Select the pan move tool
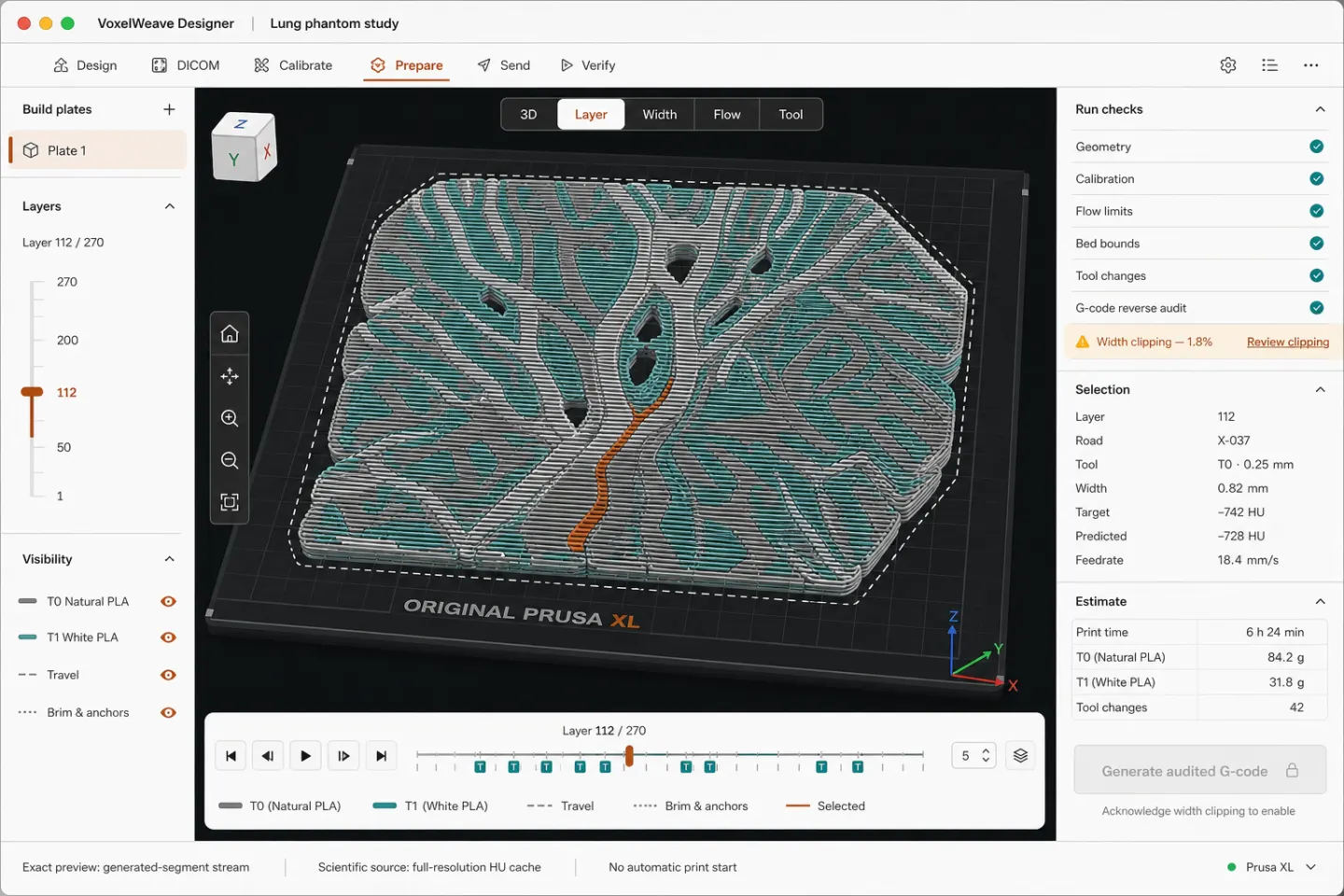The height and width of the screenshot is (896, 1344). [x=230, y=376]
